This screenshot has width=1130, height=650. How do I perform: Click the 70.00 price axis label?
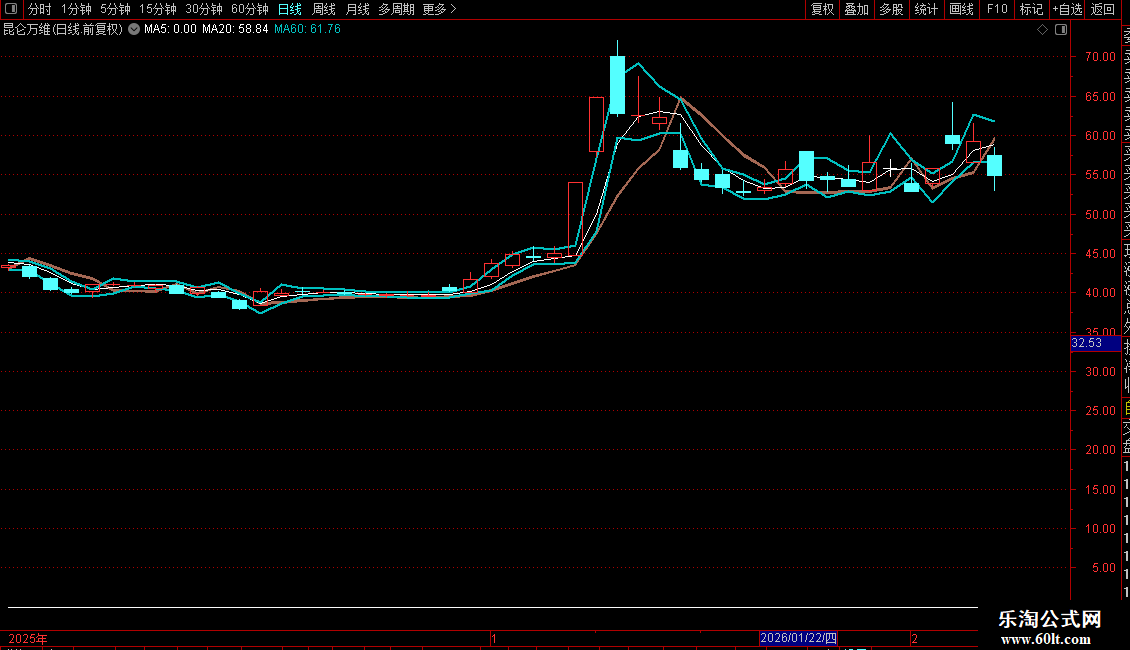[x=1100, y=57]
